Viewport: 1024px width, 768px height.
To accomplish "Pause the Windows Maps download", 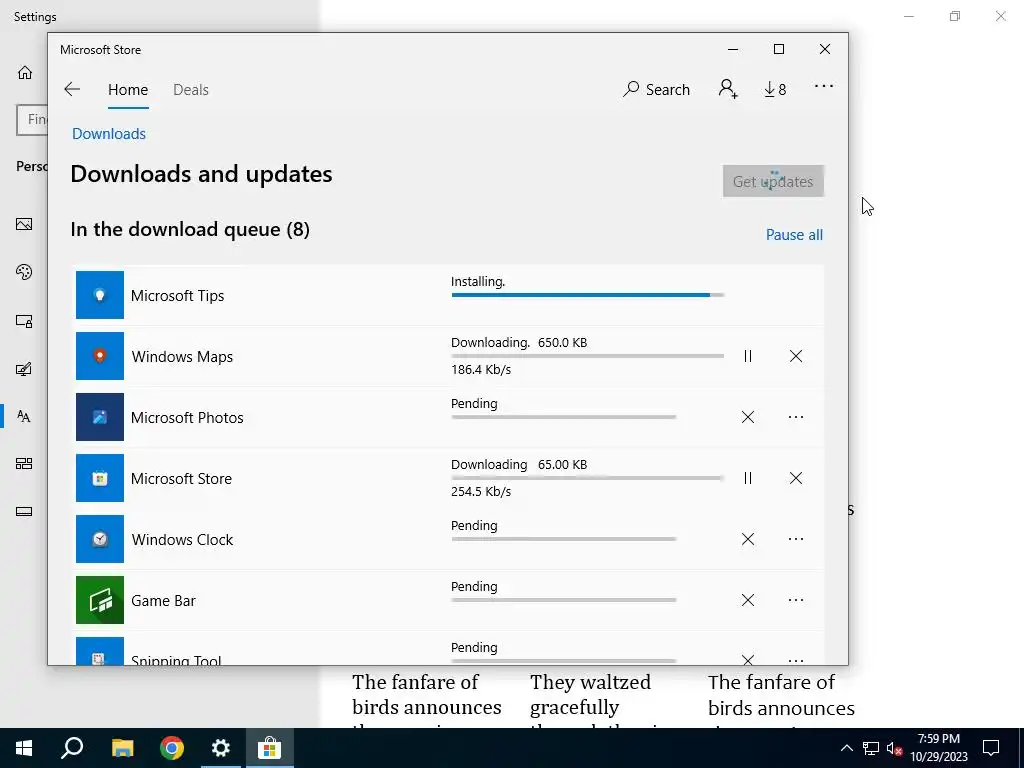I will 748,356.
